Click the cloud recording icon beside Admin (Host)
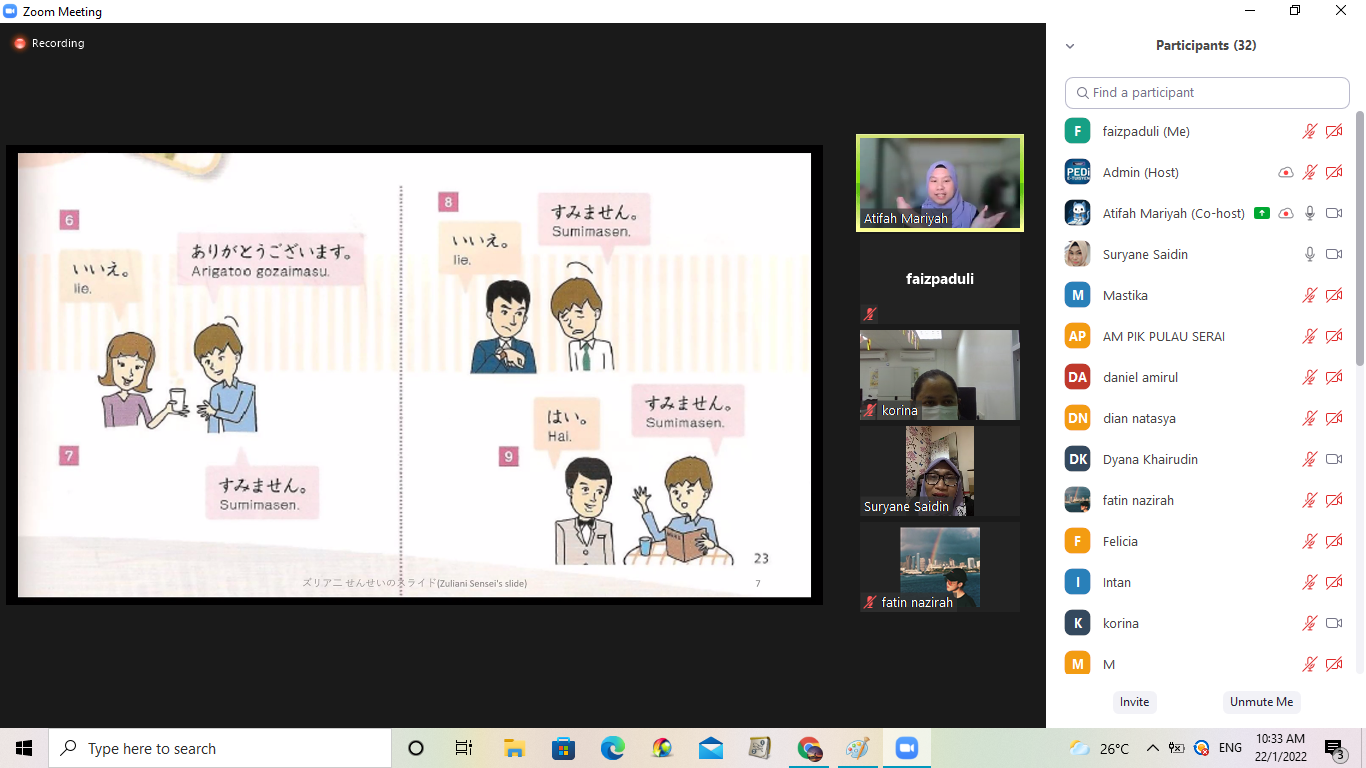Screen dimensions: 1366x768 click(1286, 173)
